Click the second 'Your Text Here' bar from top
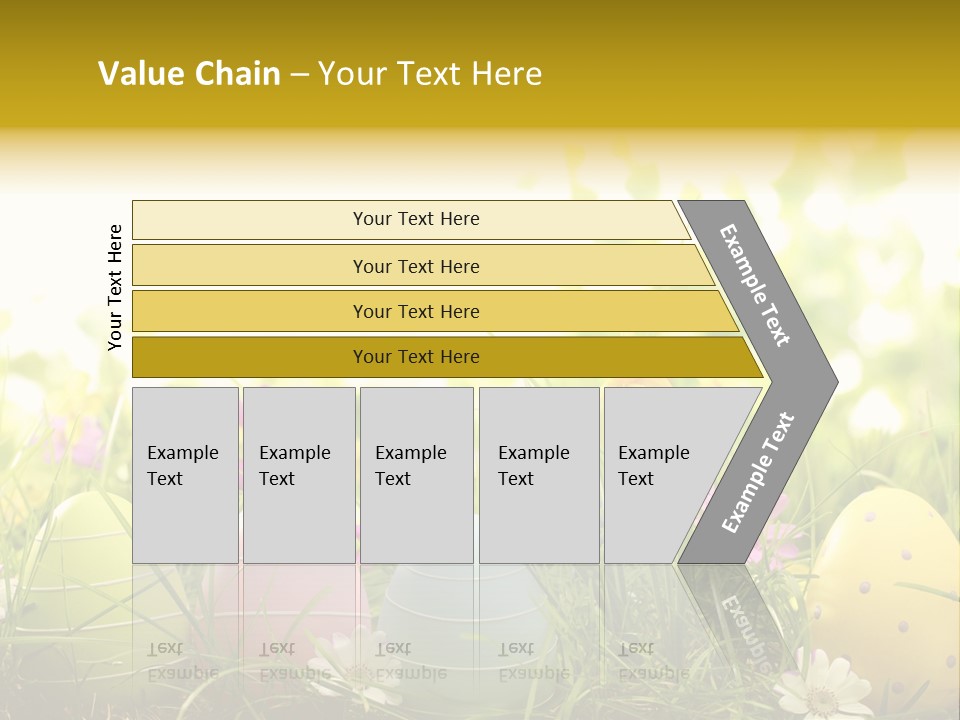Viewport: 960px width, 720px height. [416, 266]
